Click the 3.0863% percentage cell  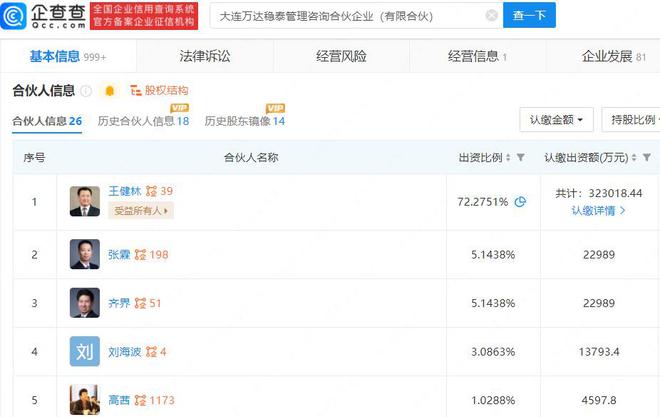(x=493, y=352)
